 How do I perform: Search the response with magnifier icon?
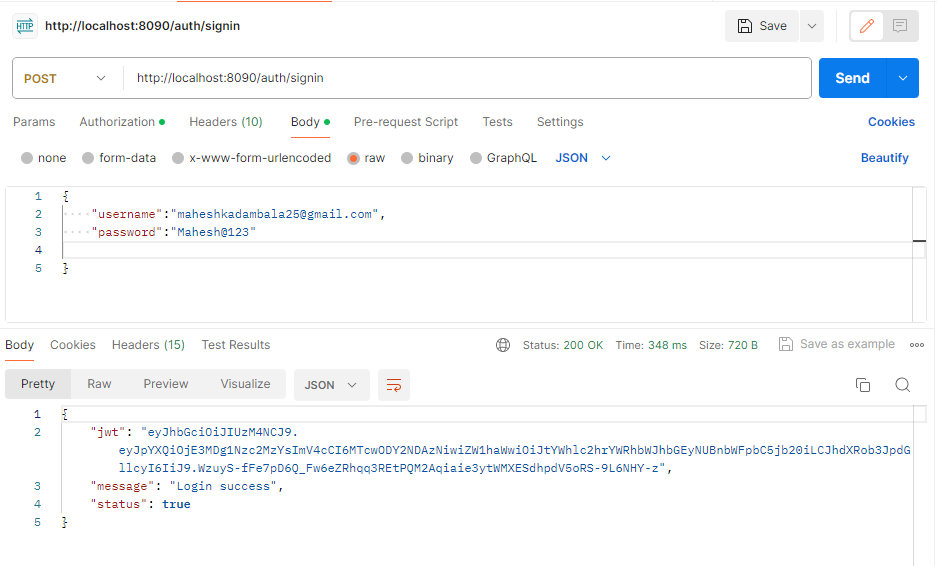coord(902,385)
